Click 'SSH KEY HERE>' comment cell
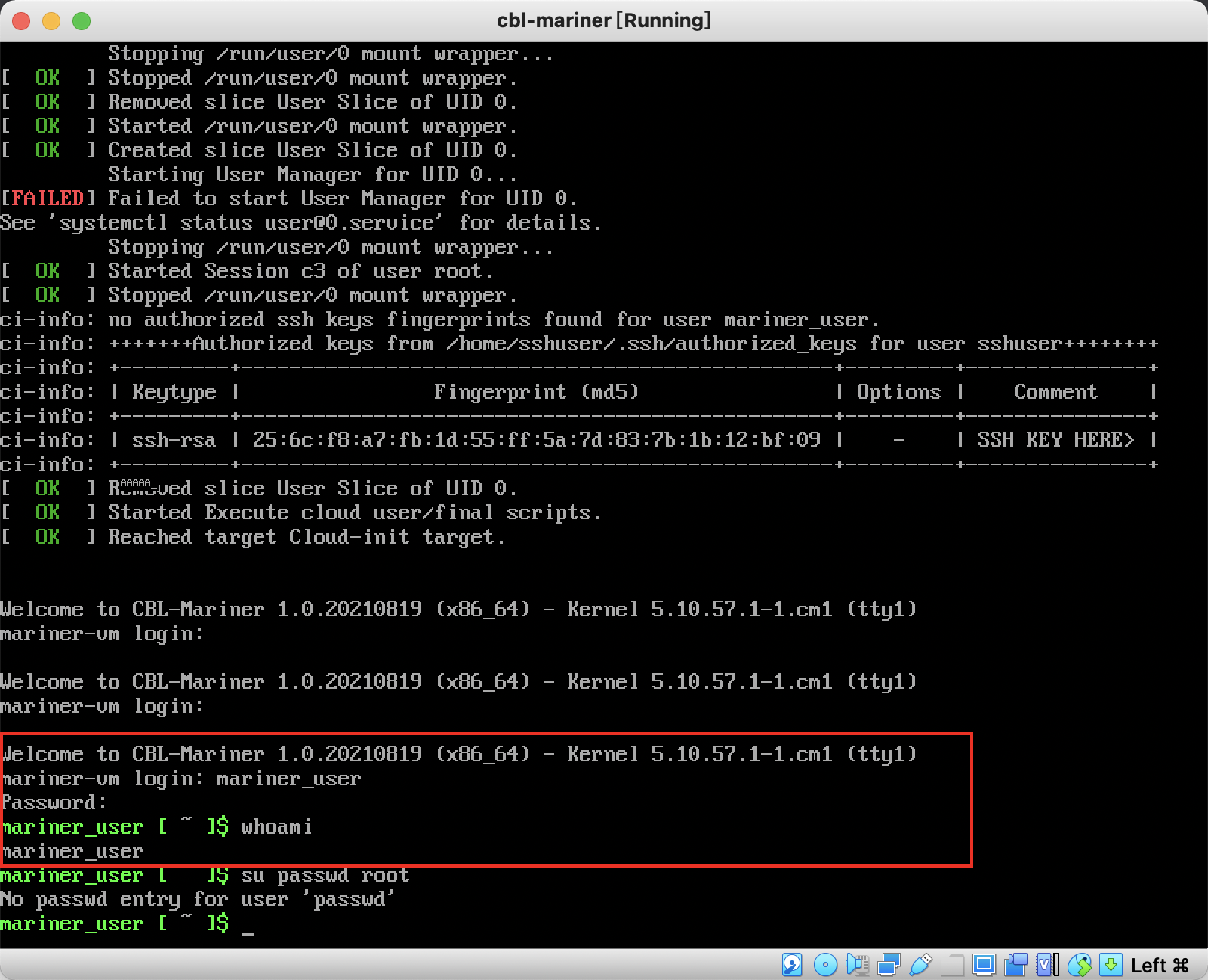The width and height of the screenshot is (1208, 980). click(1055, 440)
